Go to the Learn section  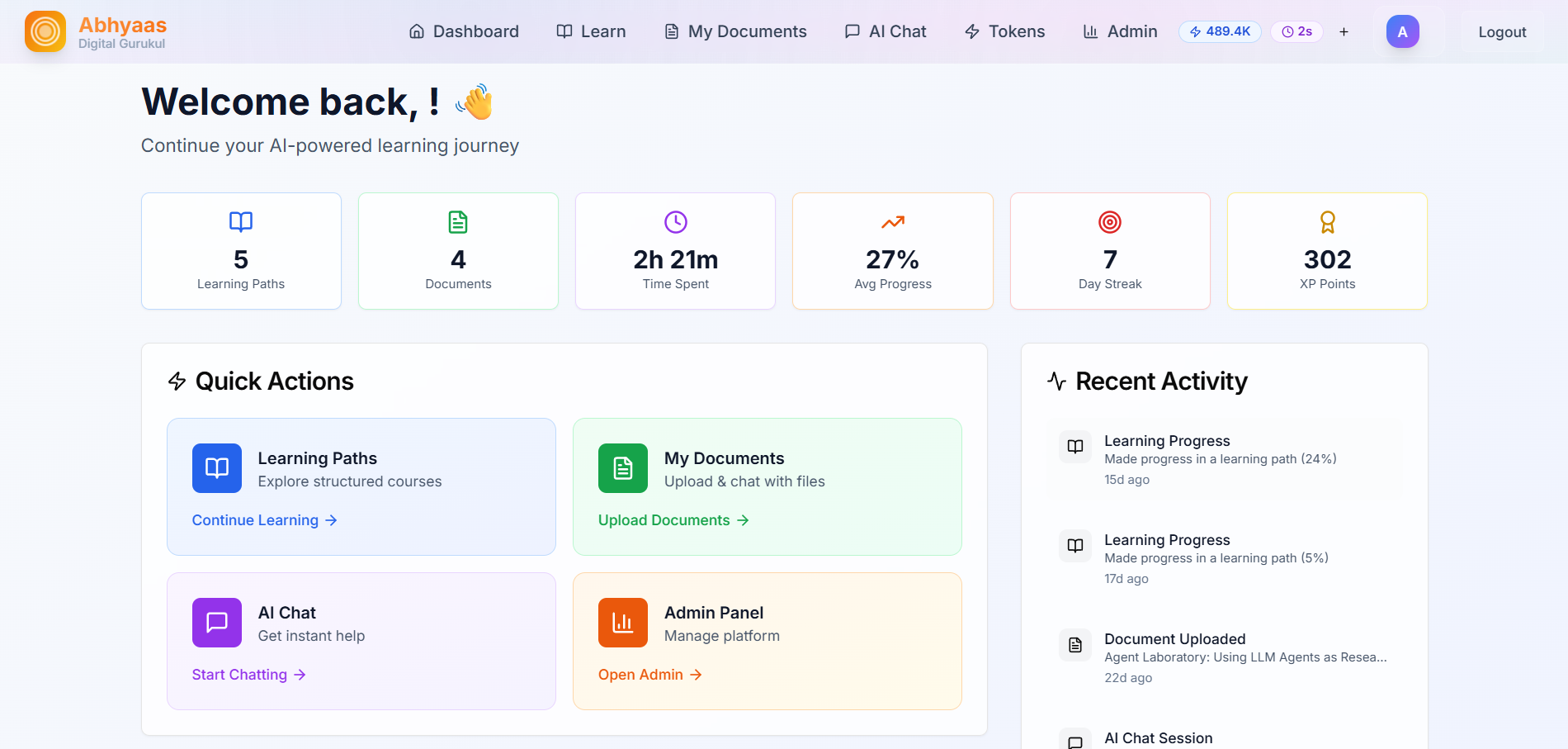[591, 31]
